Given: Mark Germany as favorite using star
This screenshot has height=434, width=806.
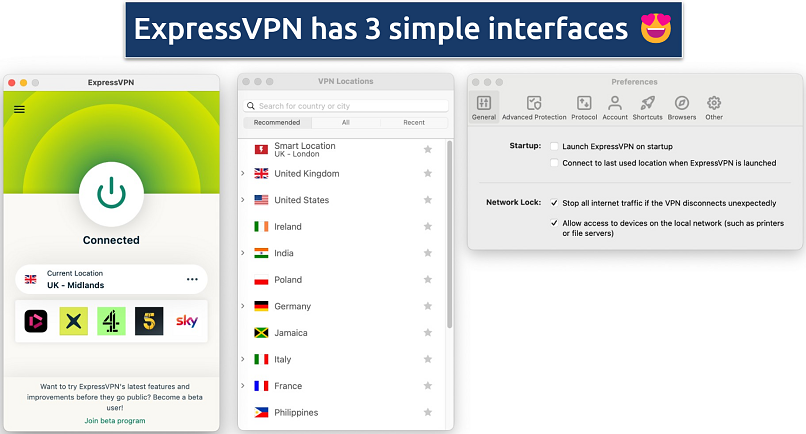Looking at the screenshot, I should click(427, 306).
